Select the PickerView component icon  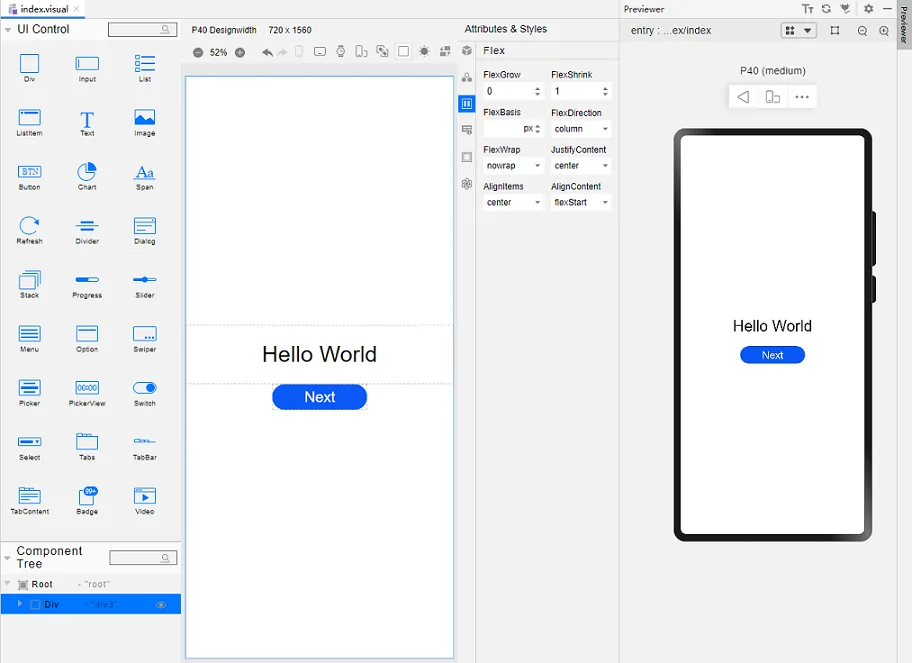point(87,387)
